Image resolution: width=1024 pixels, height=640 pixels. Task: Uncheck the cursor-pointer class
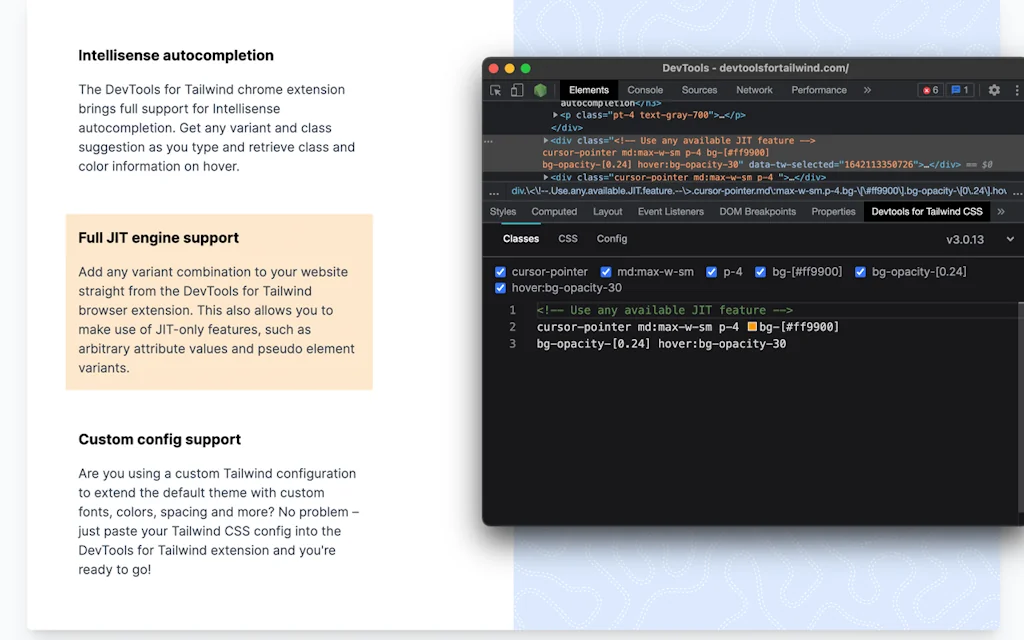point(501,271)
